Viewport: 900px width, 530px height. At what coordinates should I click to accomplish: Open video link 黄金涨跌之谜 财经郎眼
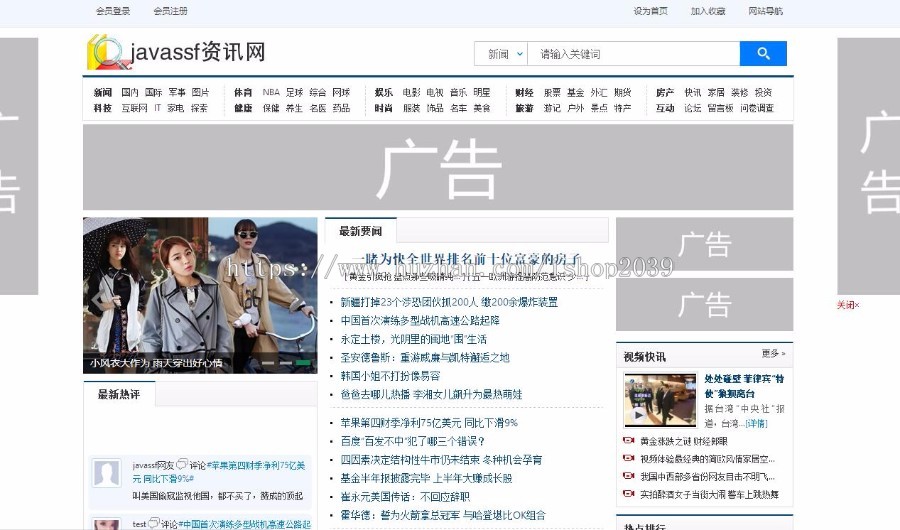[x=684, y=441]
